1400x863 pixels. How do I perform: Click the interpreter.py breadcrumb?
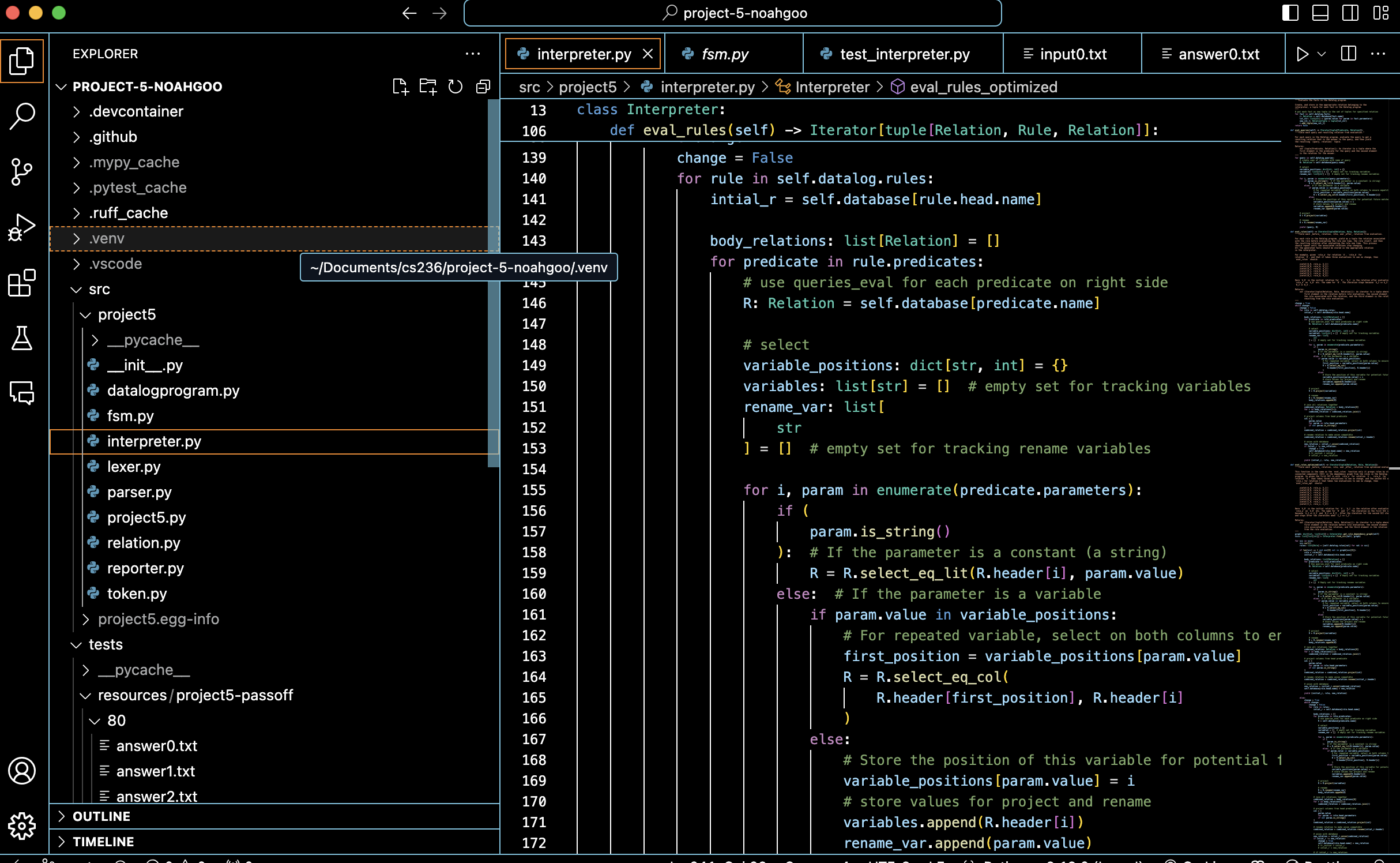(x=698, y=87)
